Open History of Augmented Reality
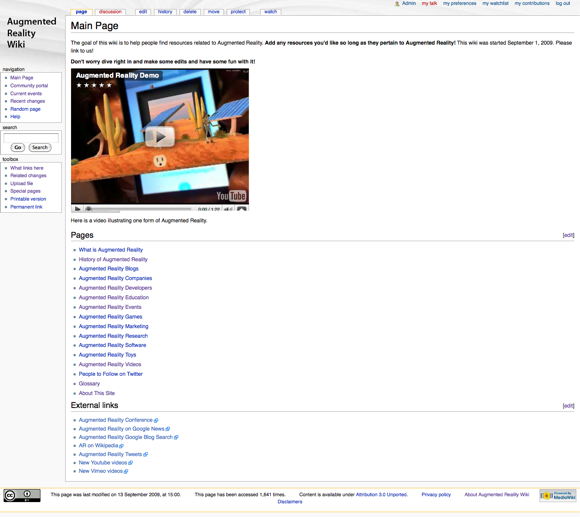The image size is (580, 517). point(113,260)
